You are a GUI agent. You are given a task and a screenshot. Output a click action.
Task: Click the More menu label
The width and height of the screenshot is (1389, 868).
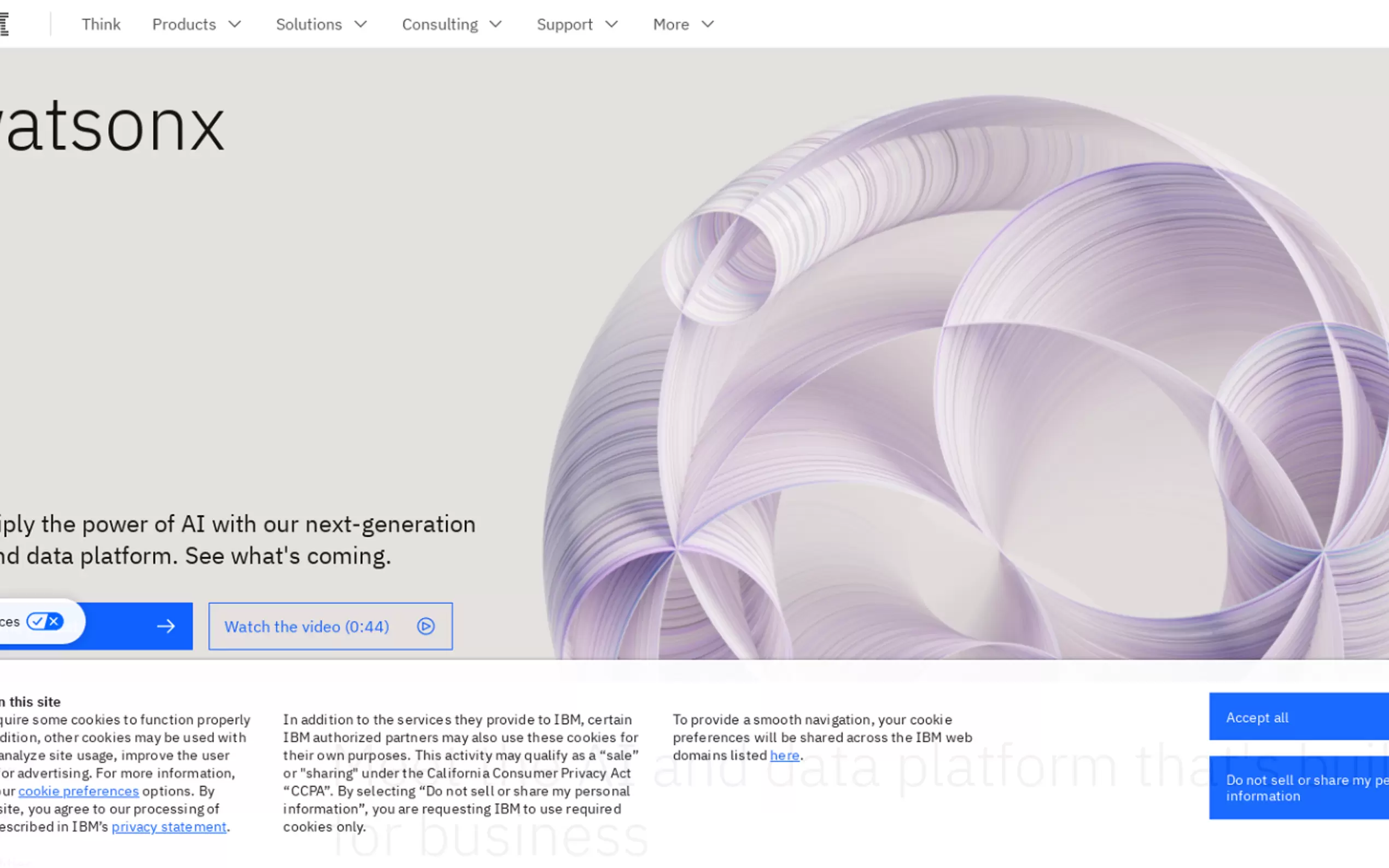point(670,24)
